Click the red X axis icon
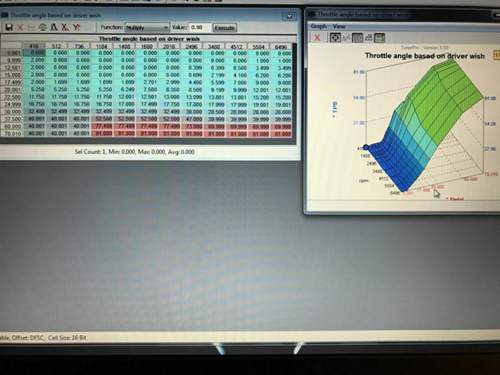Image resolution: width=500 pixels, height=375 pixels. (65, 27)
